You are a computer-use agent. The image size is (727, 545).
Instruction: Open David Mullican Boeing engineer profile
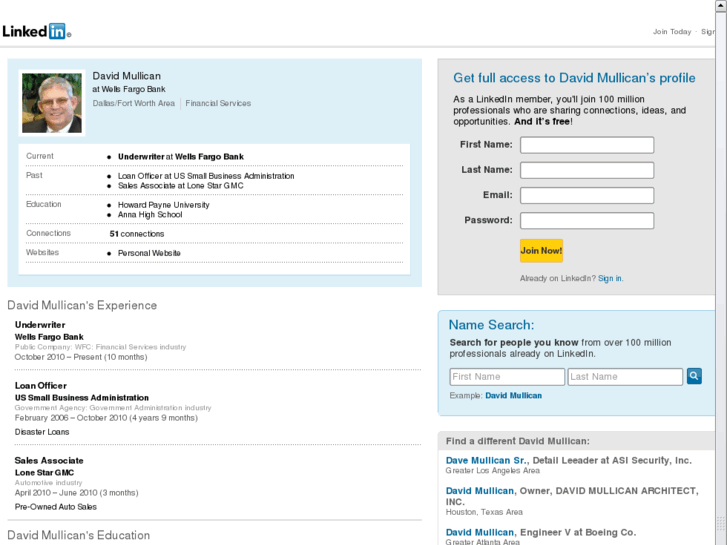coord(479,532)
